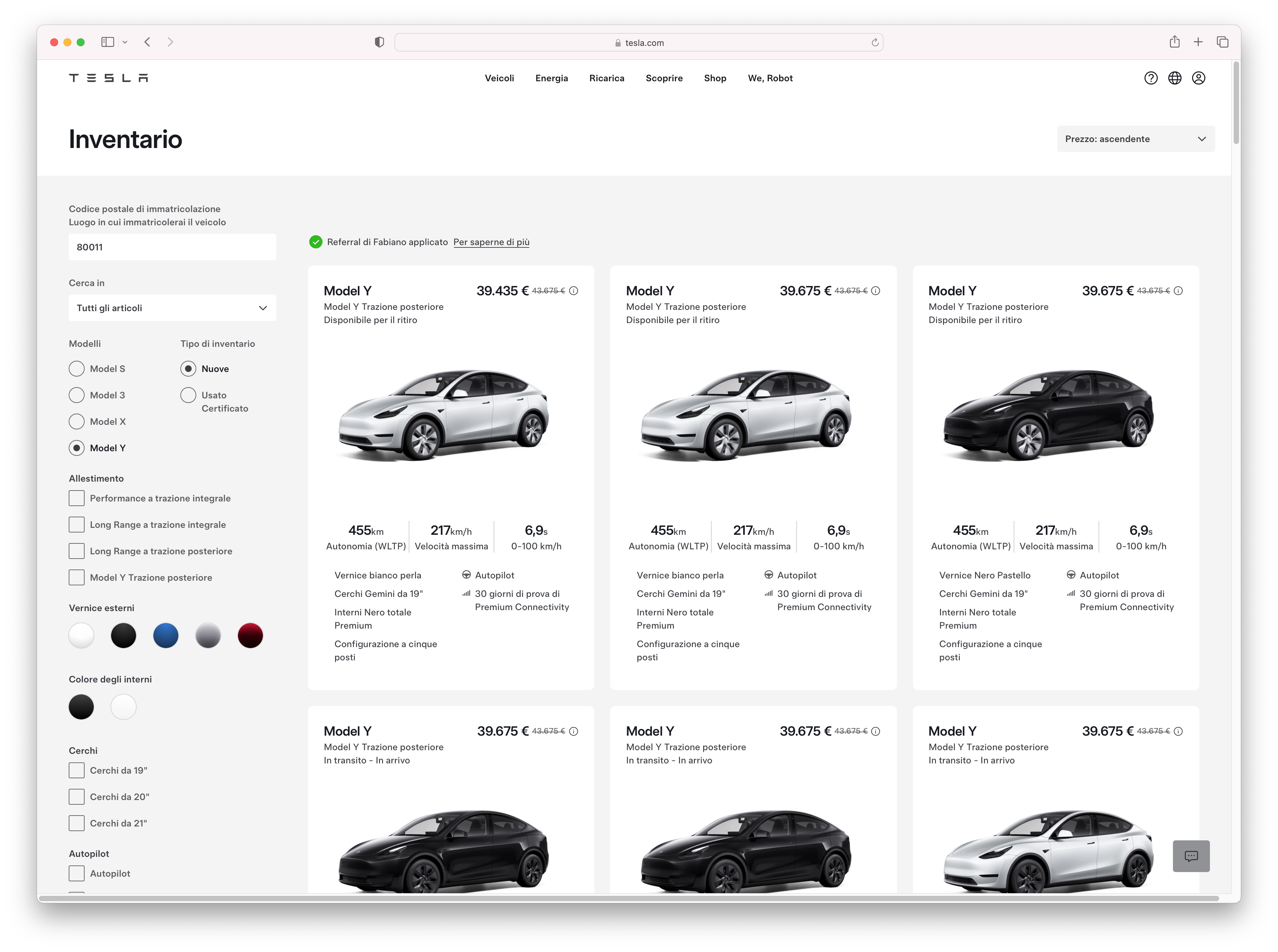Open Prezzo: ascendente sort dropdown
This screenshot has height=952, width=1278.
(1136, 139)
